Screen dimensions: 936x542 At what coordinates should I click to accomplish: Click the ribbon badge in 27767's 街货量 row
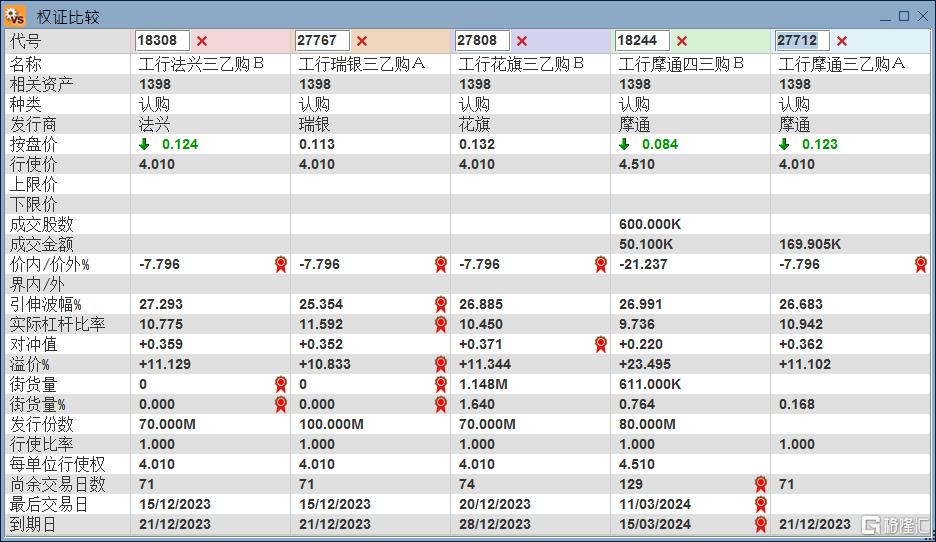[x=441, y=384]
